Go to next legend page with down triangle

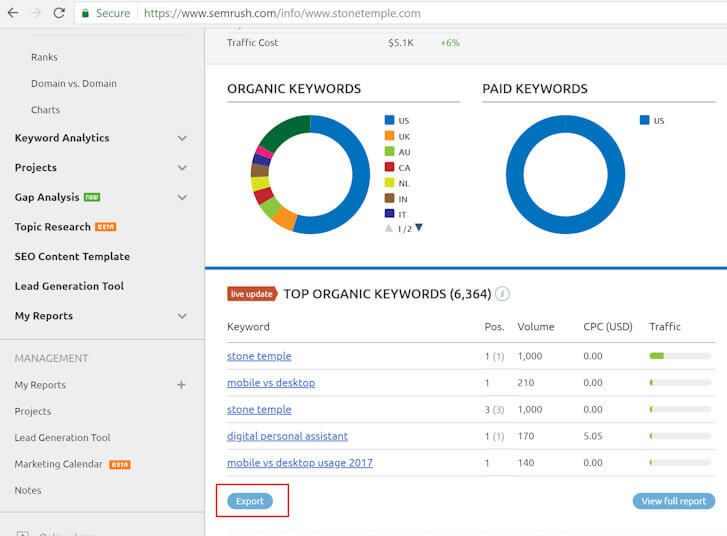tap(419, 228)
